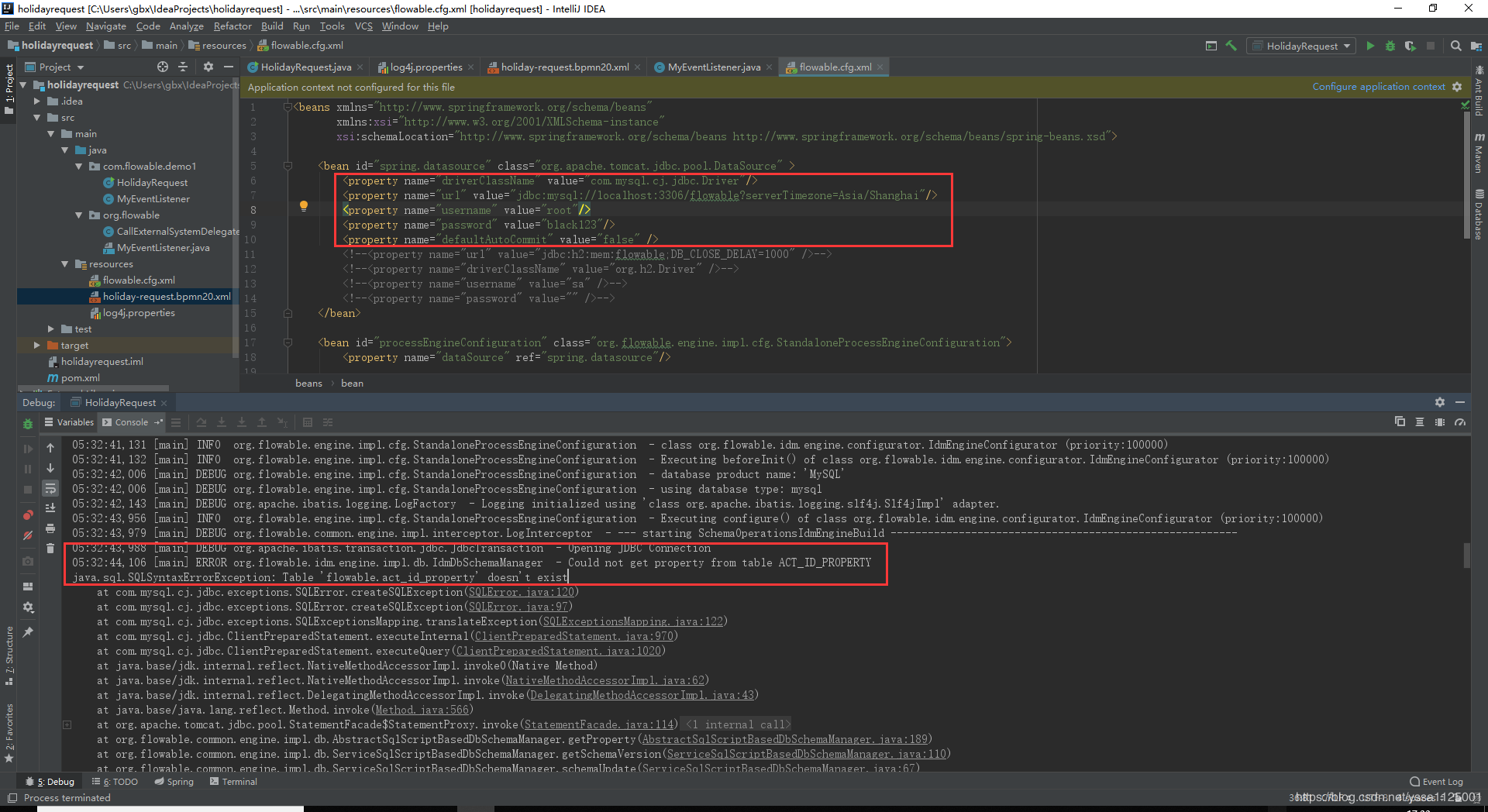Toggle soft-wrap in the console
The image size is (1488, 812).
point(50,489)
